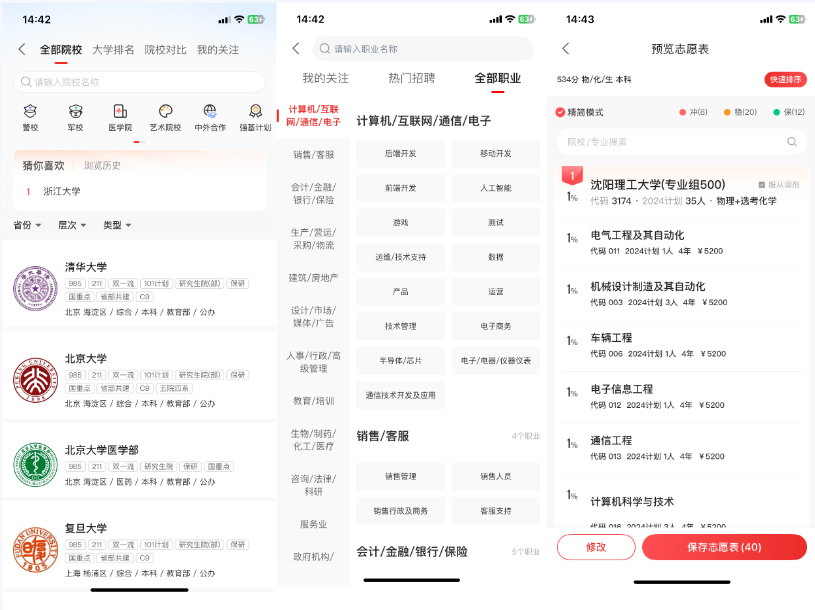Focus the 请输入院校名称 search field
815x610 pixels.
(x=139, y=82)
